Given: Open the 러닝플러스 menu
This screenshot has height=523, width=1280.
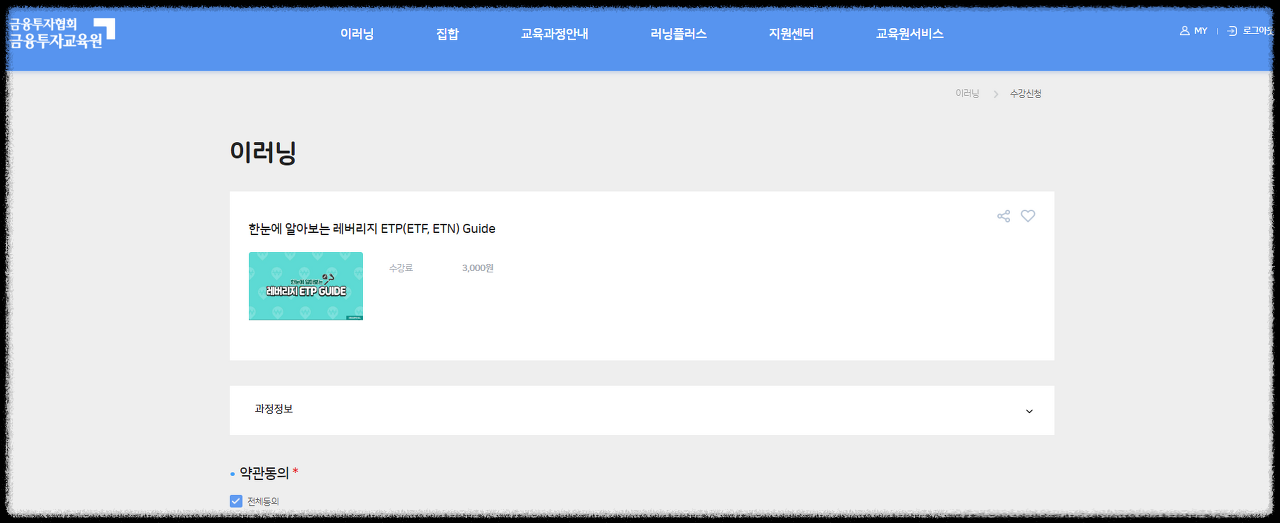Looking at the screenshot, I should tap(678, 34).
